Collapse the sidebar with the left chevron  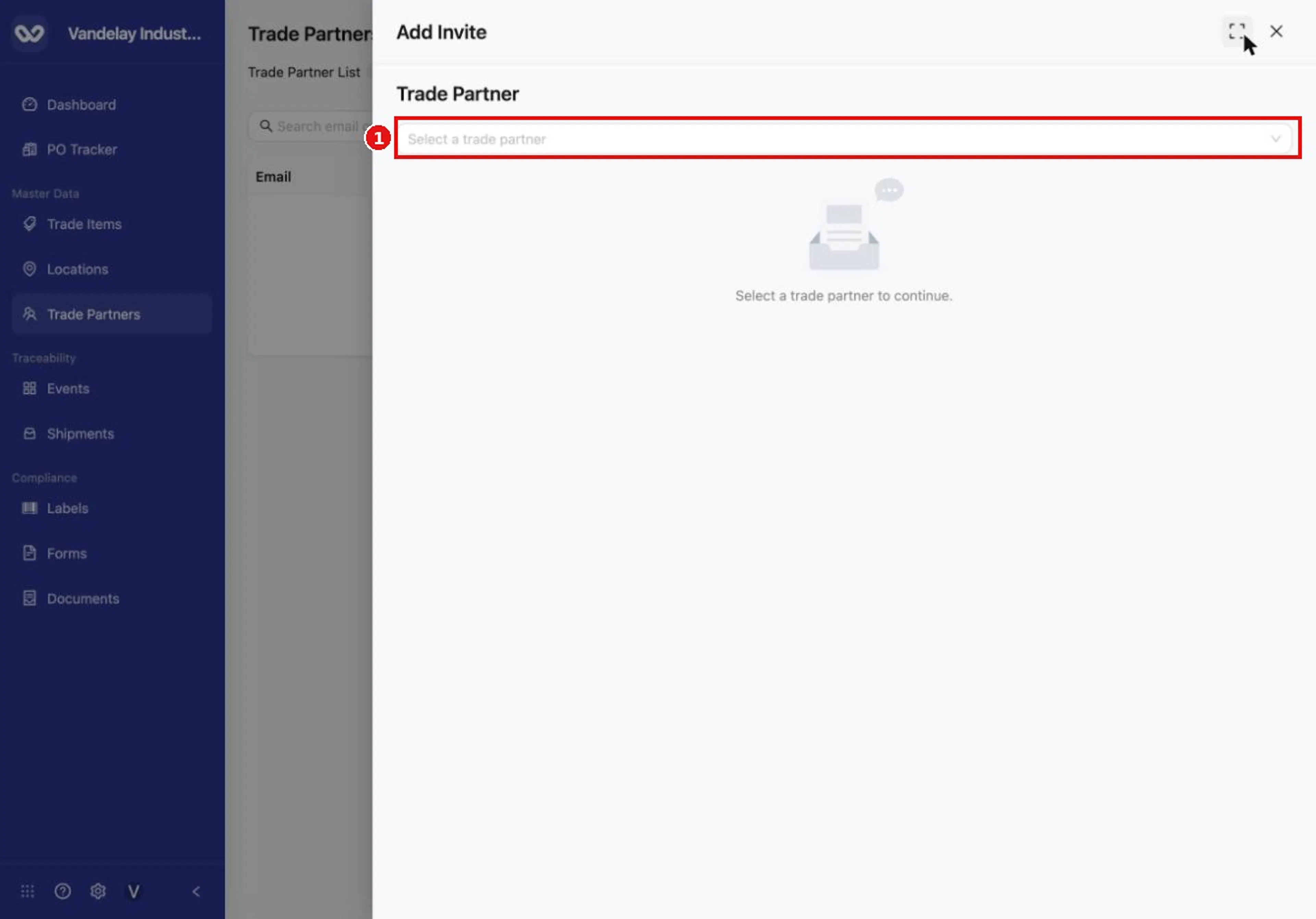pyautogui.click(x=196, y=892)
